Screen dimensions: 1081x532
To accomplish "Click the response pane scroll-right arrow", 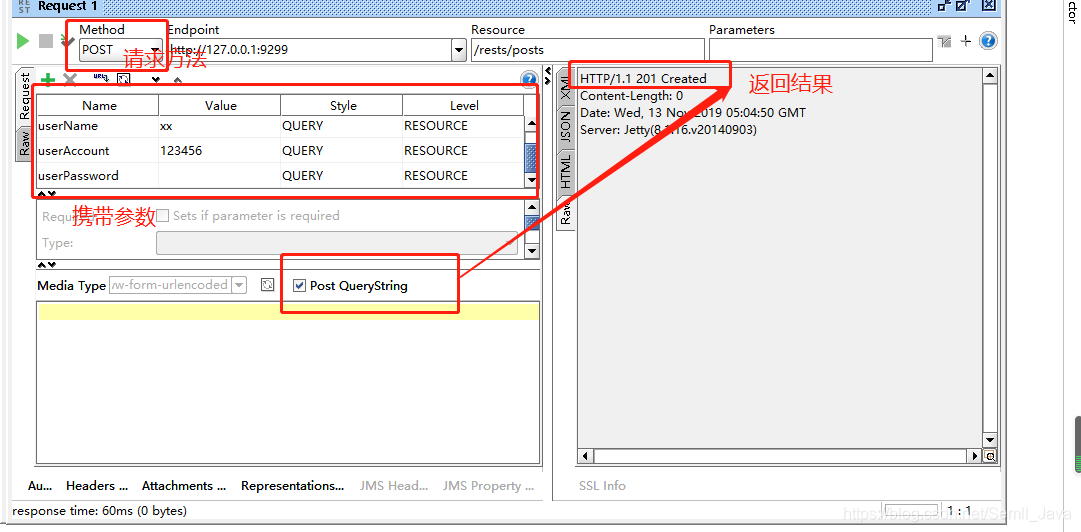I will (976, 456).
